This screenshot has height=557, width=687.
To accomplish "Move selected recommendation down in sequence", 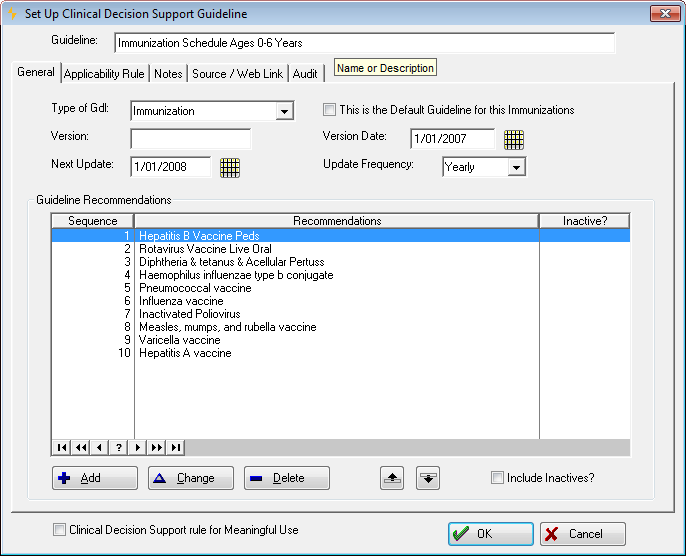I will [x=428, y=478].
